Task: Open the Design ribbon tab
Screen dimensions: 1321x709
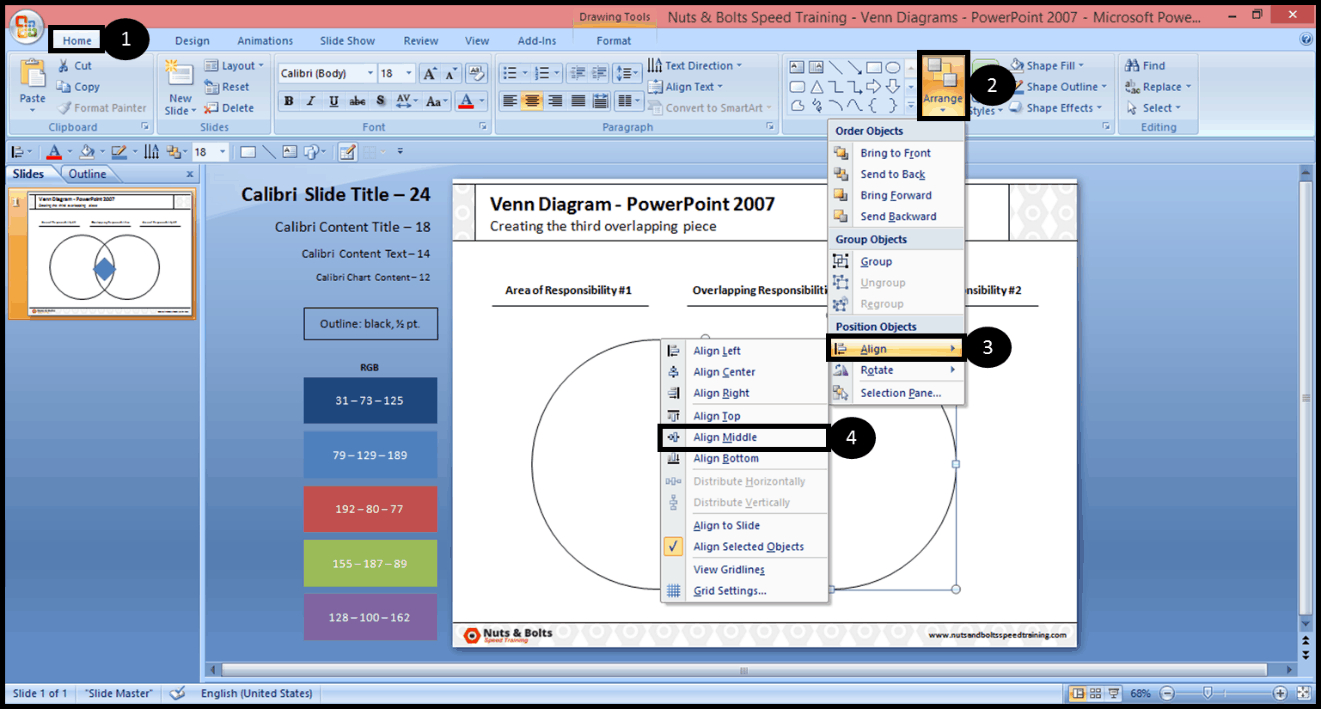Action: point(192,41)
